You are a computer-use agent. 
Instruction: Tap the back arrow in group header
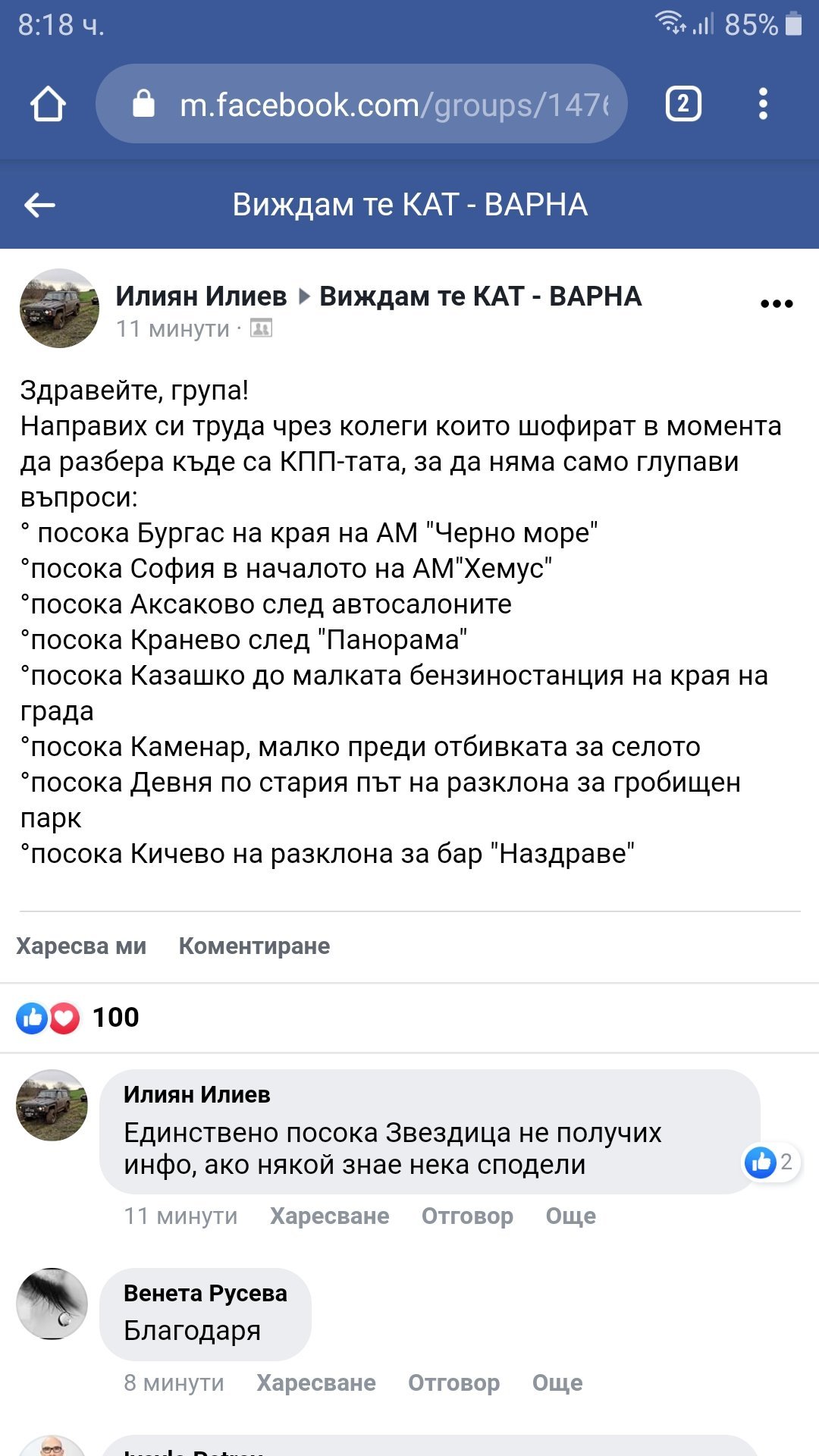coord(39,205)
